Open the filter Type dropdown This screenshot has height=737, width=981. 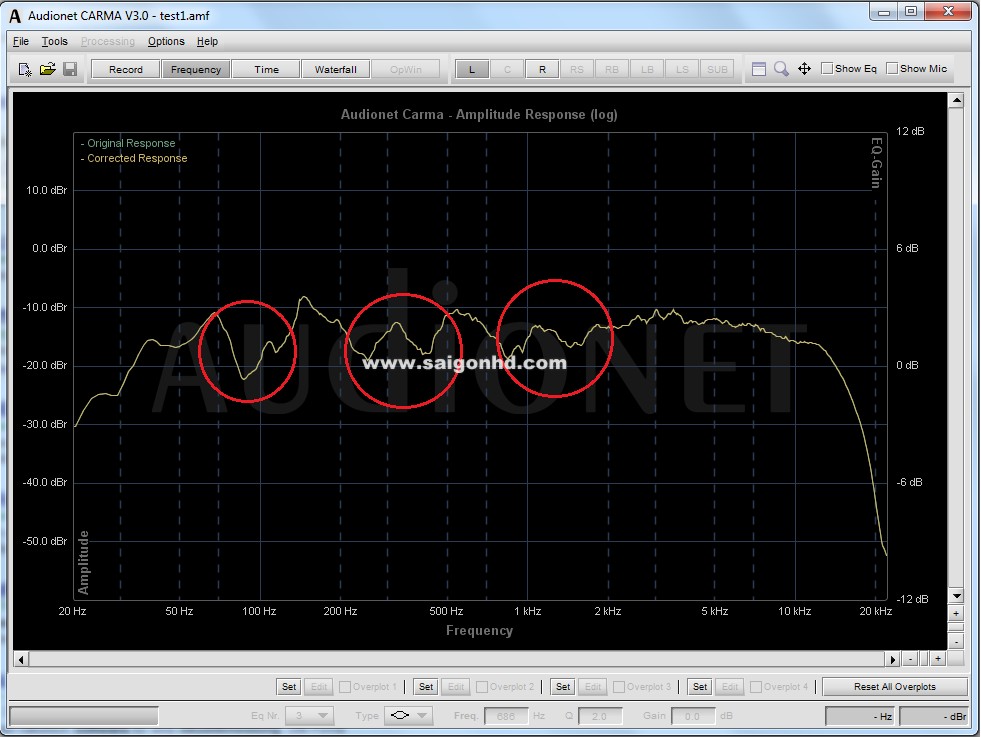409,716
